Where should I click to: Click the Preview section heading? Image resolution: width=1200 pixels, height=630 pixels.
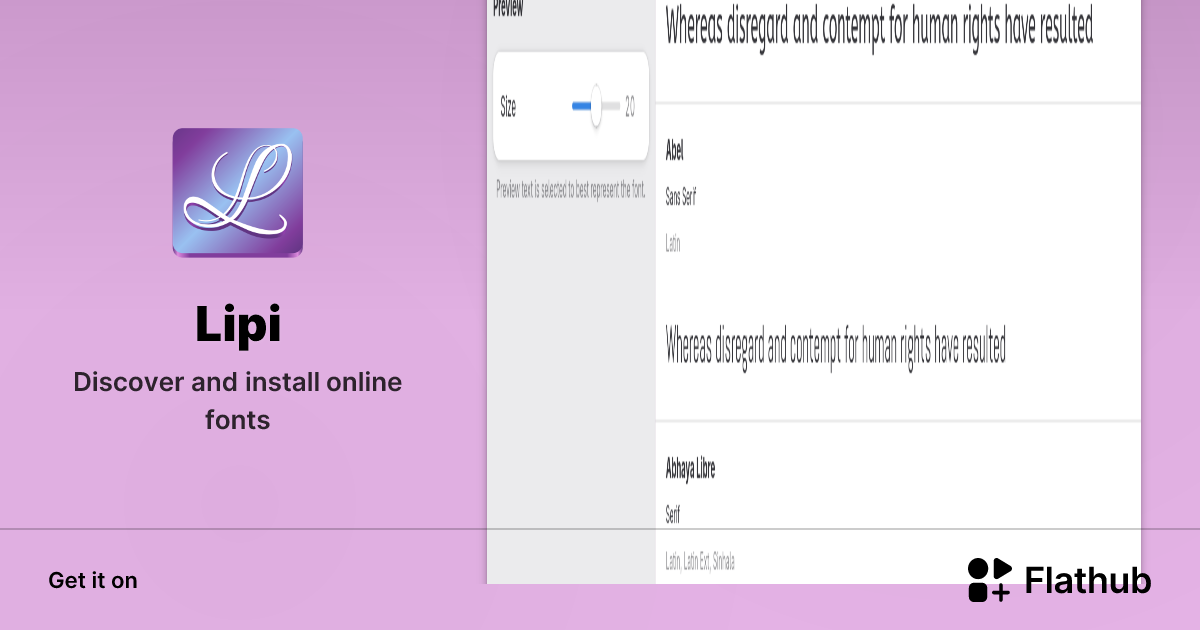pos(507,9)
